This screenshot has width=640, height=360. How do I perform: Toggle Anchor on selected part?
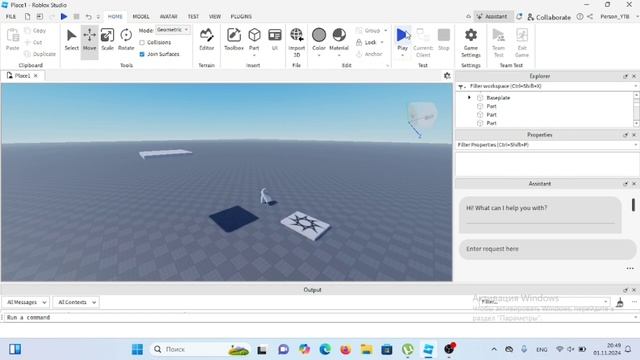coord(369,54)
